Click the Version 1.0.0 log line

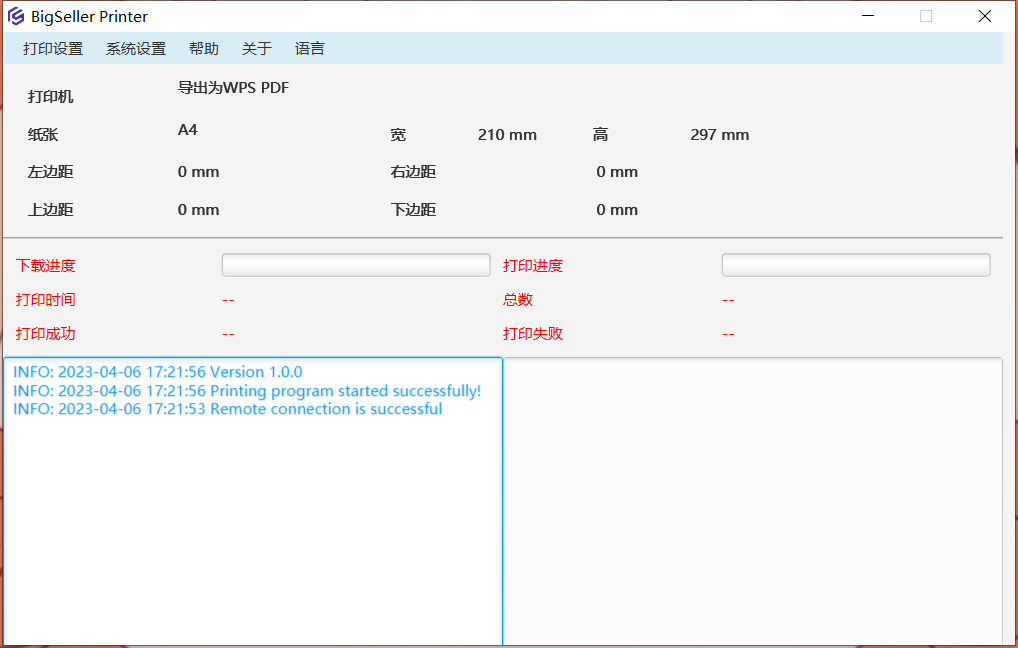[158, 372]
